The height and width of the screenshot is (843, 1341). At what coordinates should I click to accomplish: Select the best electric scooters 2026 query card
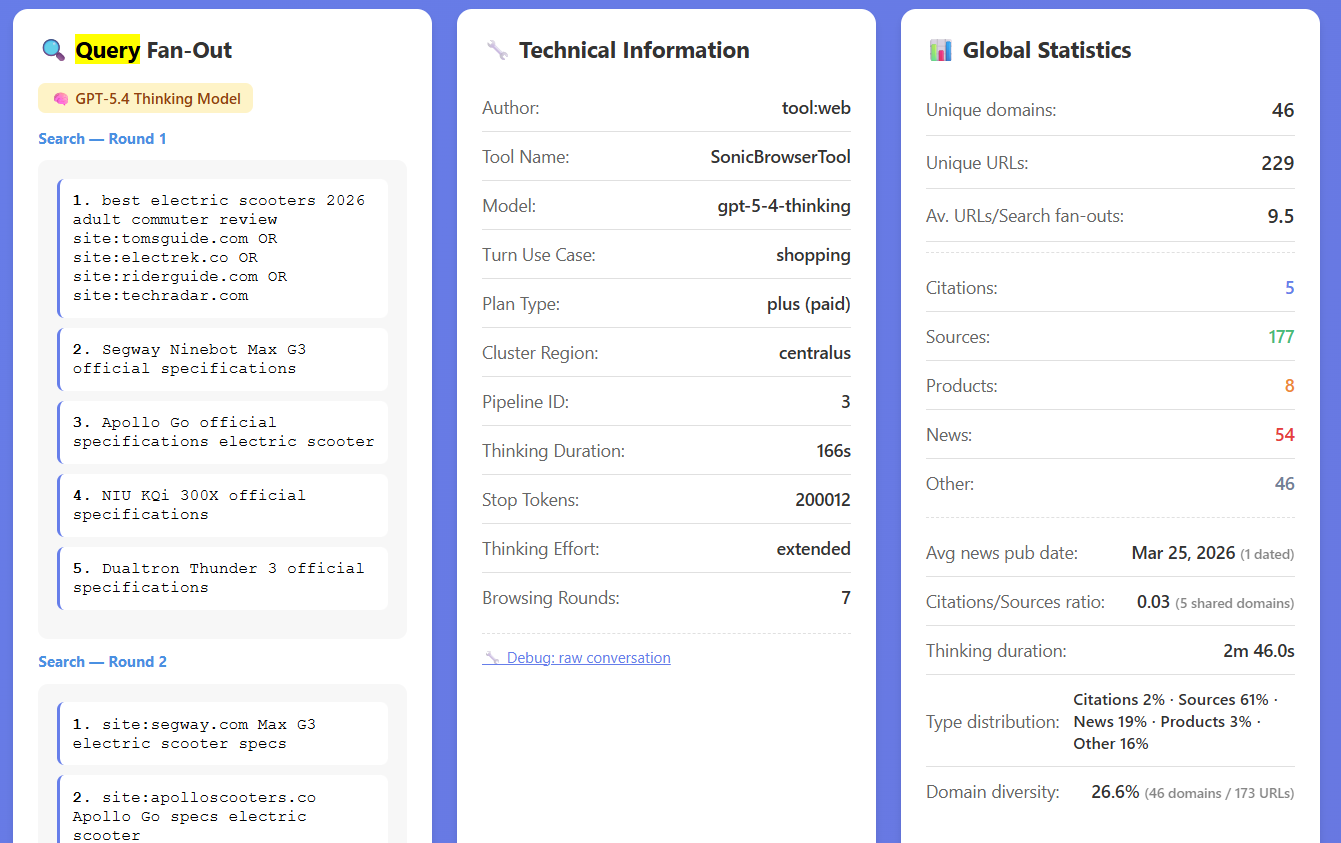click(221, 247)
